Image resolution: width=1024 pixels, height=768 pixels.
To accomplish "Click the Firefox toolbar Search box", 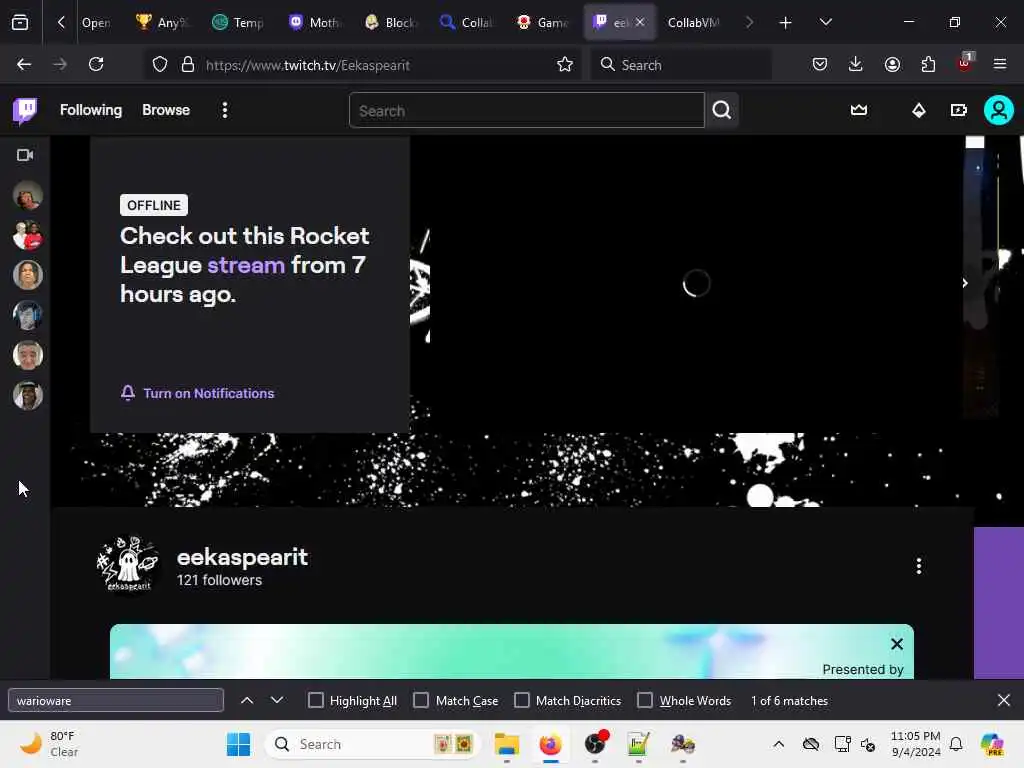I will (680, 65).
